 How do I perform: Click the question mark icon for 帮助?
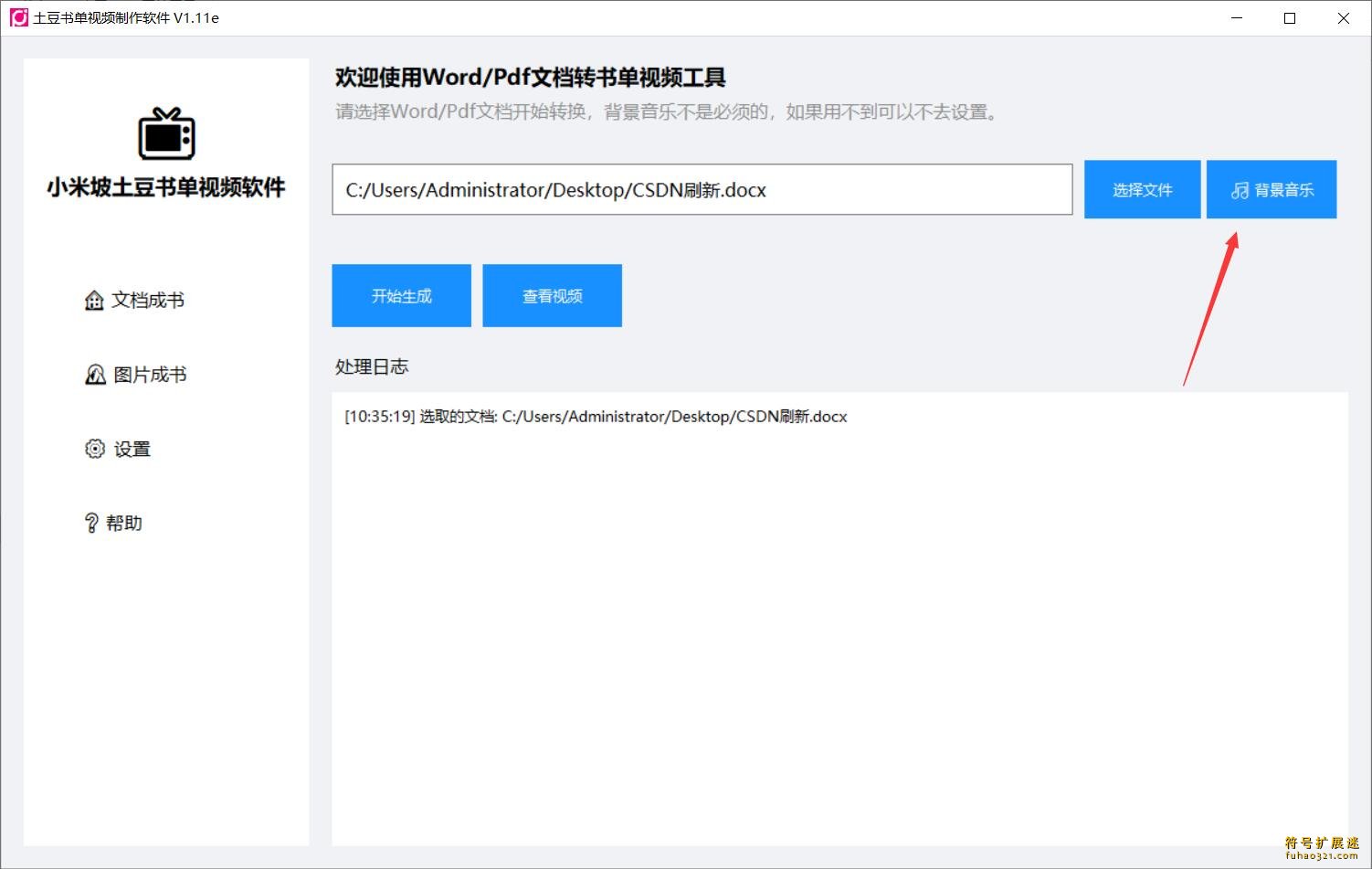[x=91, y=523]
